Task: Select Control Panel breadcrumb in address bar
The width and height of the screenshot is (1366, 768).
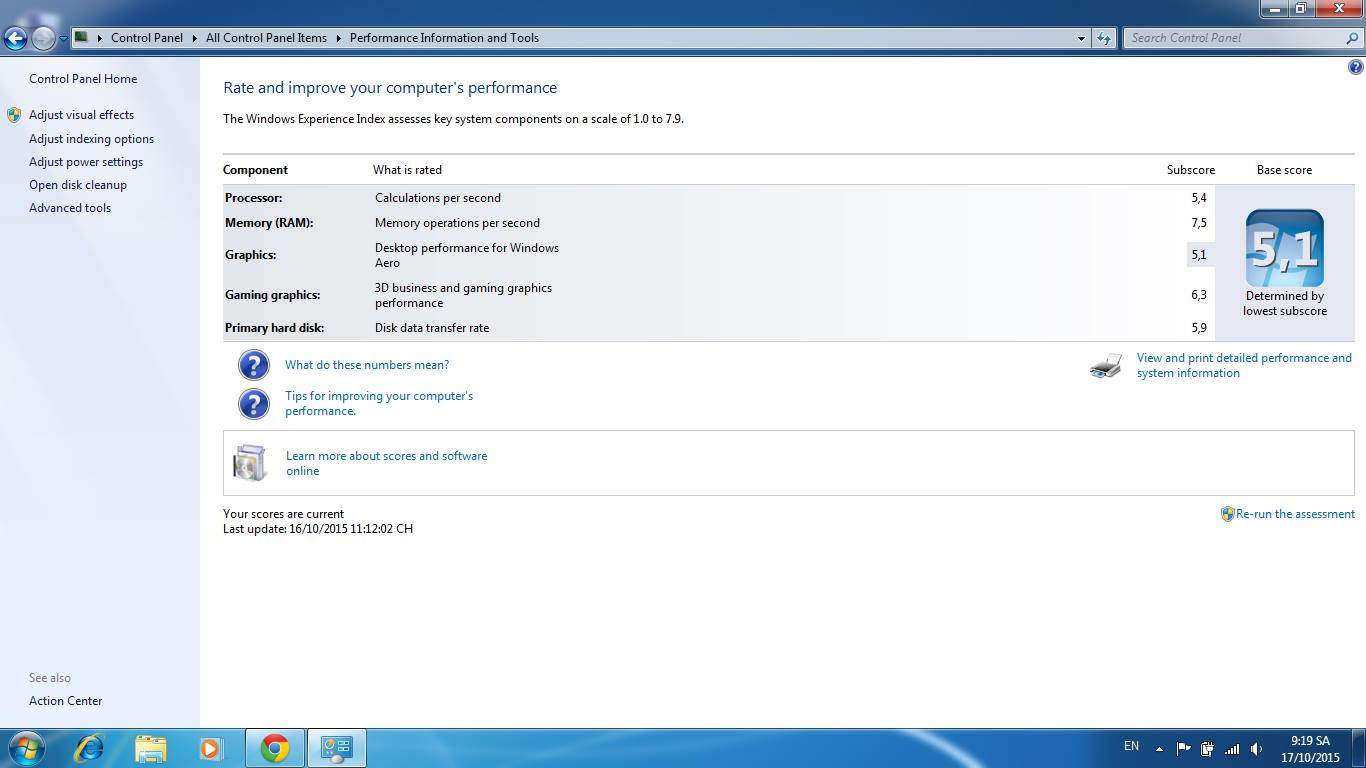Action: (x=146, y=38)
